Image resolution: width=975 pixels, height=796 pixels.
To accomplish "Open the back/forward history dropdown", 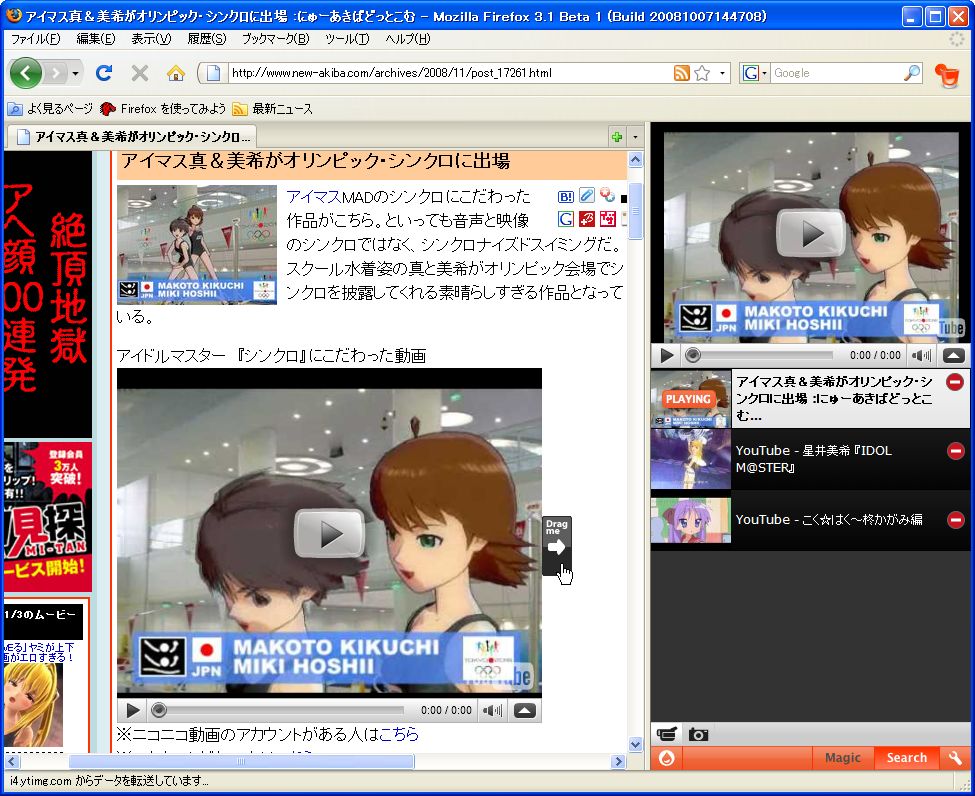I will [x=75, y=73].
